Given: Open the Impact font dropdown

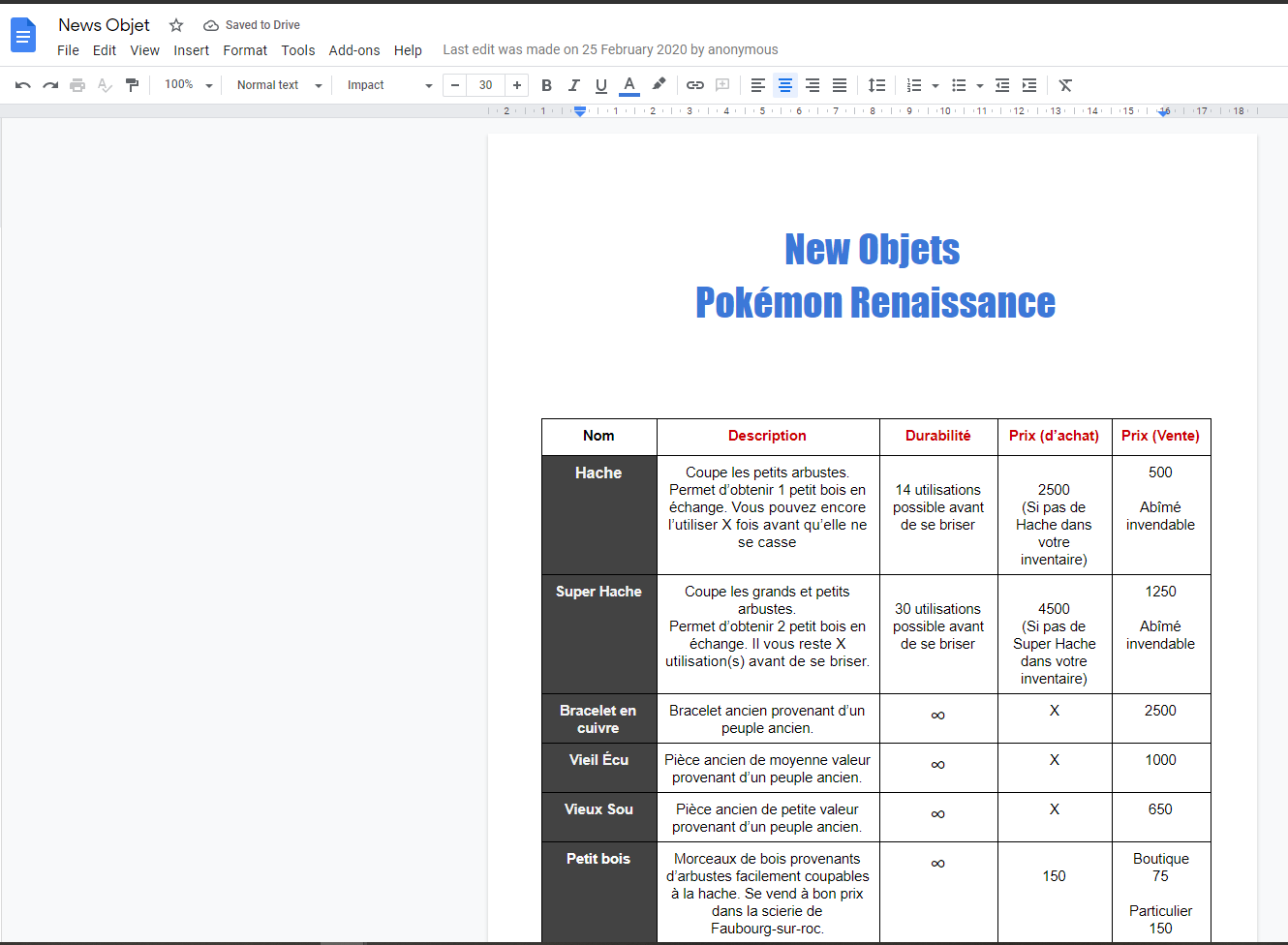Looking at the screenshot, I should pyautogui.click(x=389, y=85).
